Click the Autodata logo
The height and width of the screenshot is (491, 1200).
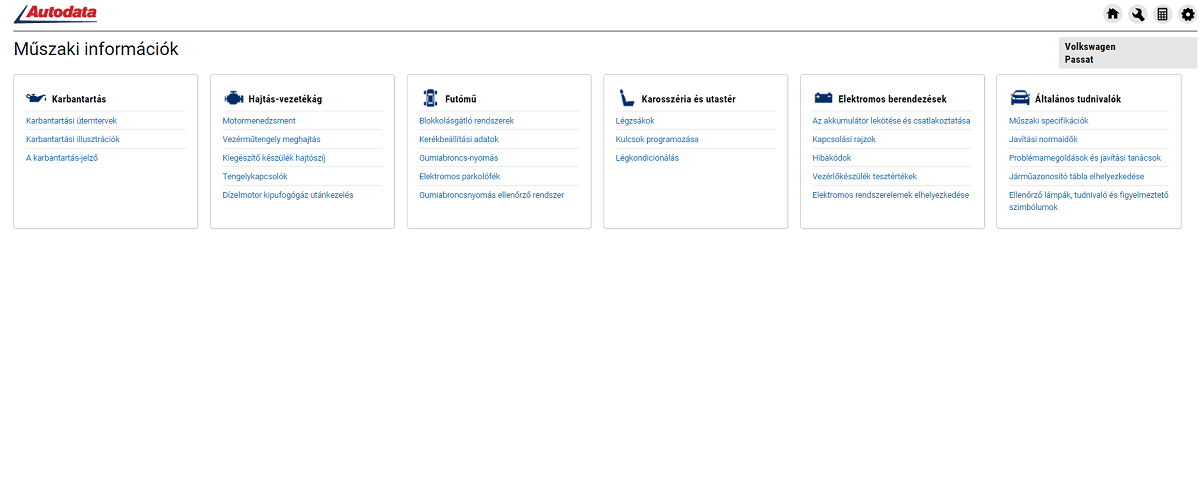pyautogui.click(x=56, y=13)
